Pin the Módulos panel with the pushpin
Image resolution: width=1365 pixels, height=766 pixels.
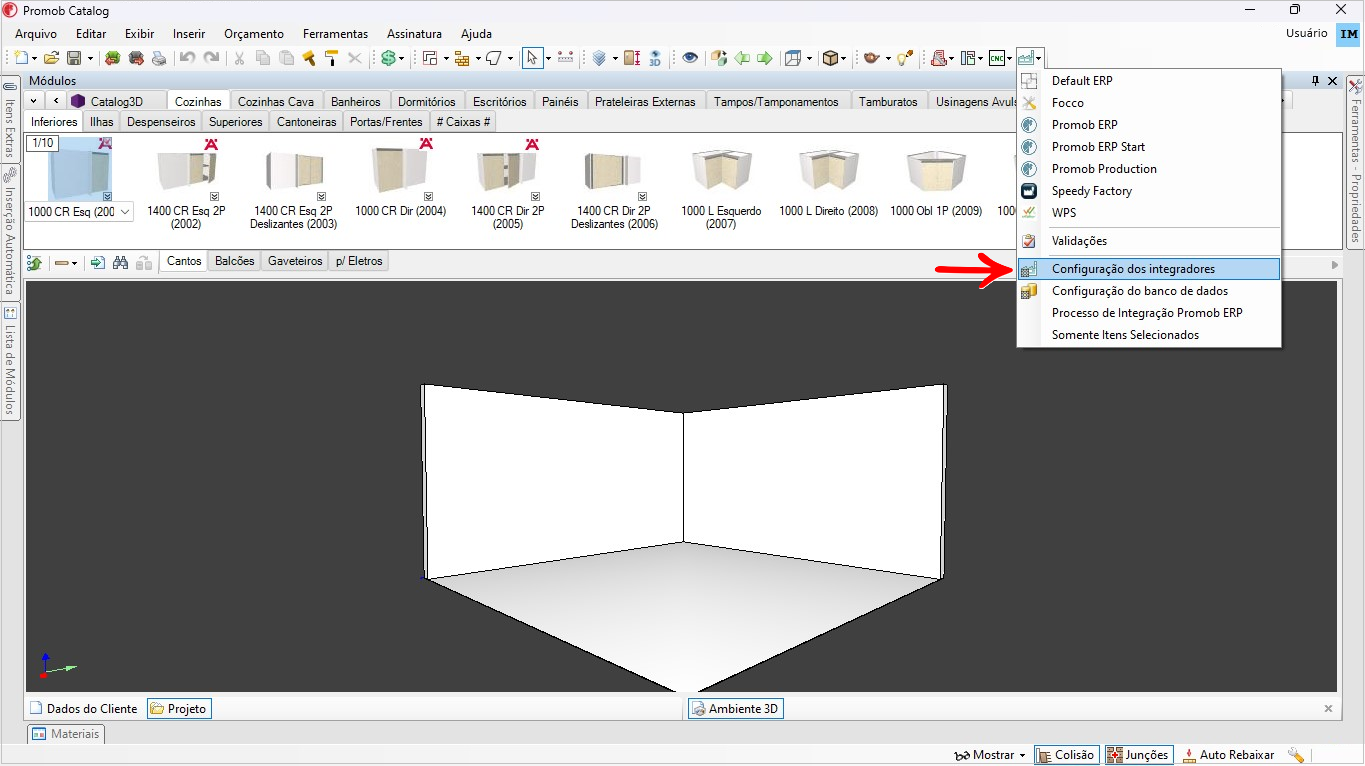pyautogui.click(x=1316, y=80)
